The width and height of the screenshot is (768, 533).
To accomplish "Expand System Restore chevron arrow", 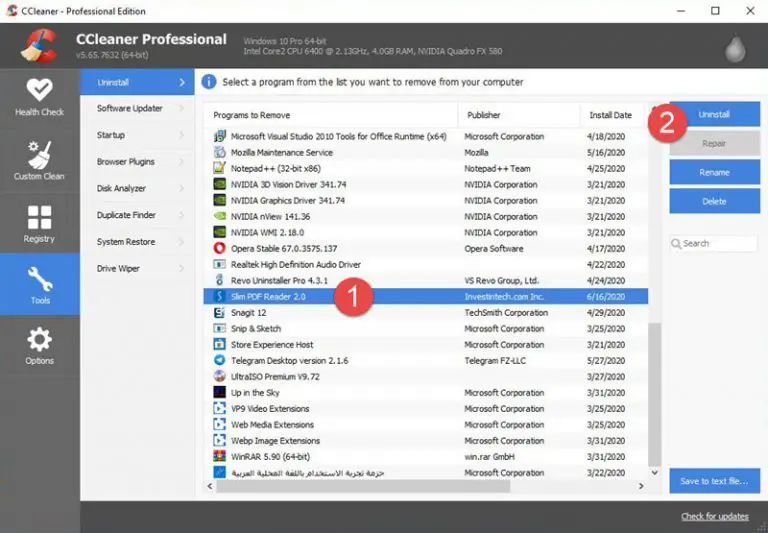I will coord(182,242).
